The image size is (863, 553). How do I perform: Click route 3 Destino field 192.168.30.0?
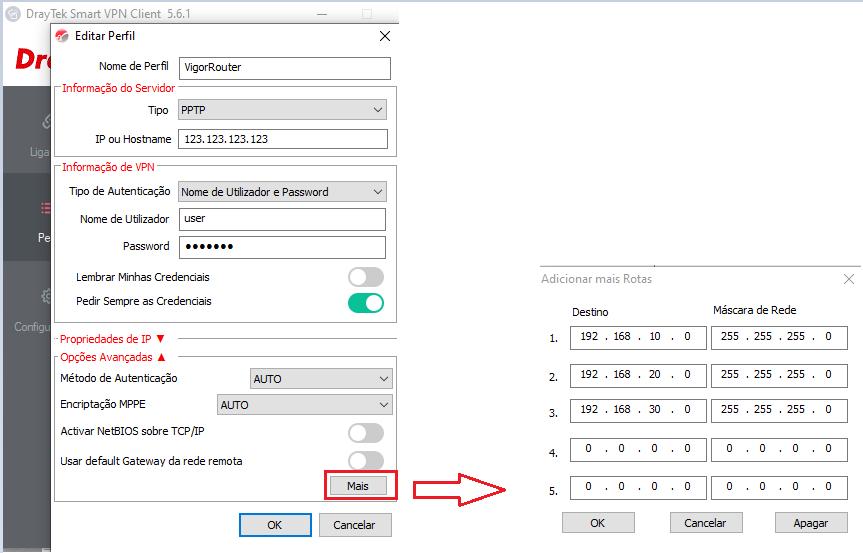click(638, 410)
